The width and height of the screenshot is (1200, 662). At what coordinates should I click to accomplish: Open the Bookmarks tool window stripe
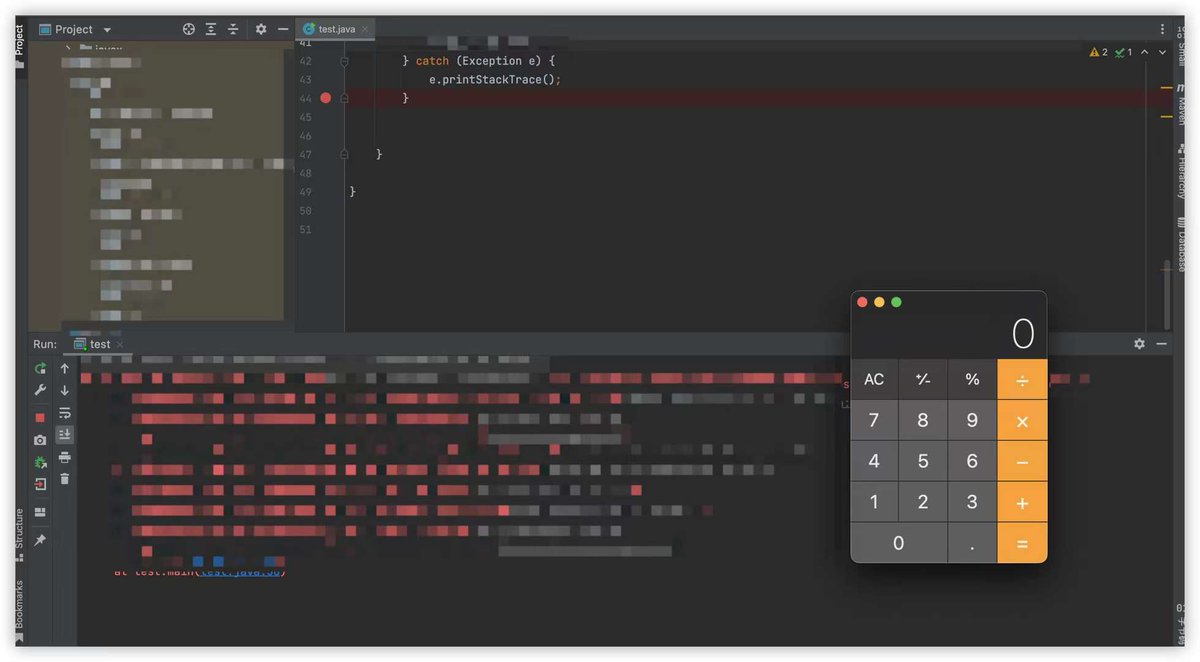click(19, 610)
